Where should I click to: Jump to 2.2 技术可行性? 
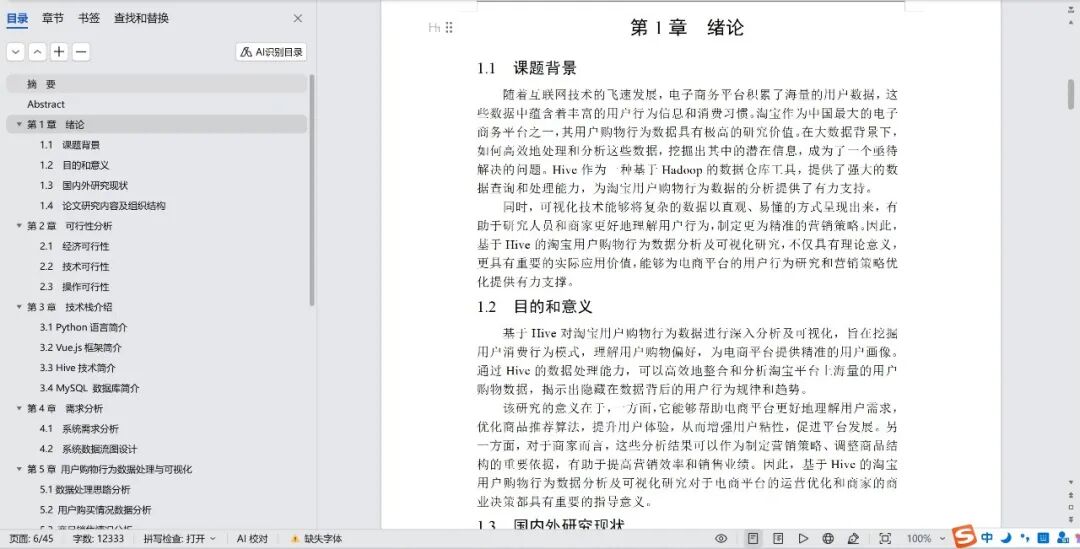74,267
